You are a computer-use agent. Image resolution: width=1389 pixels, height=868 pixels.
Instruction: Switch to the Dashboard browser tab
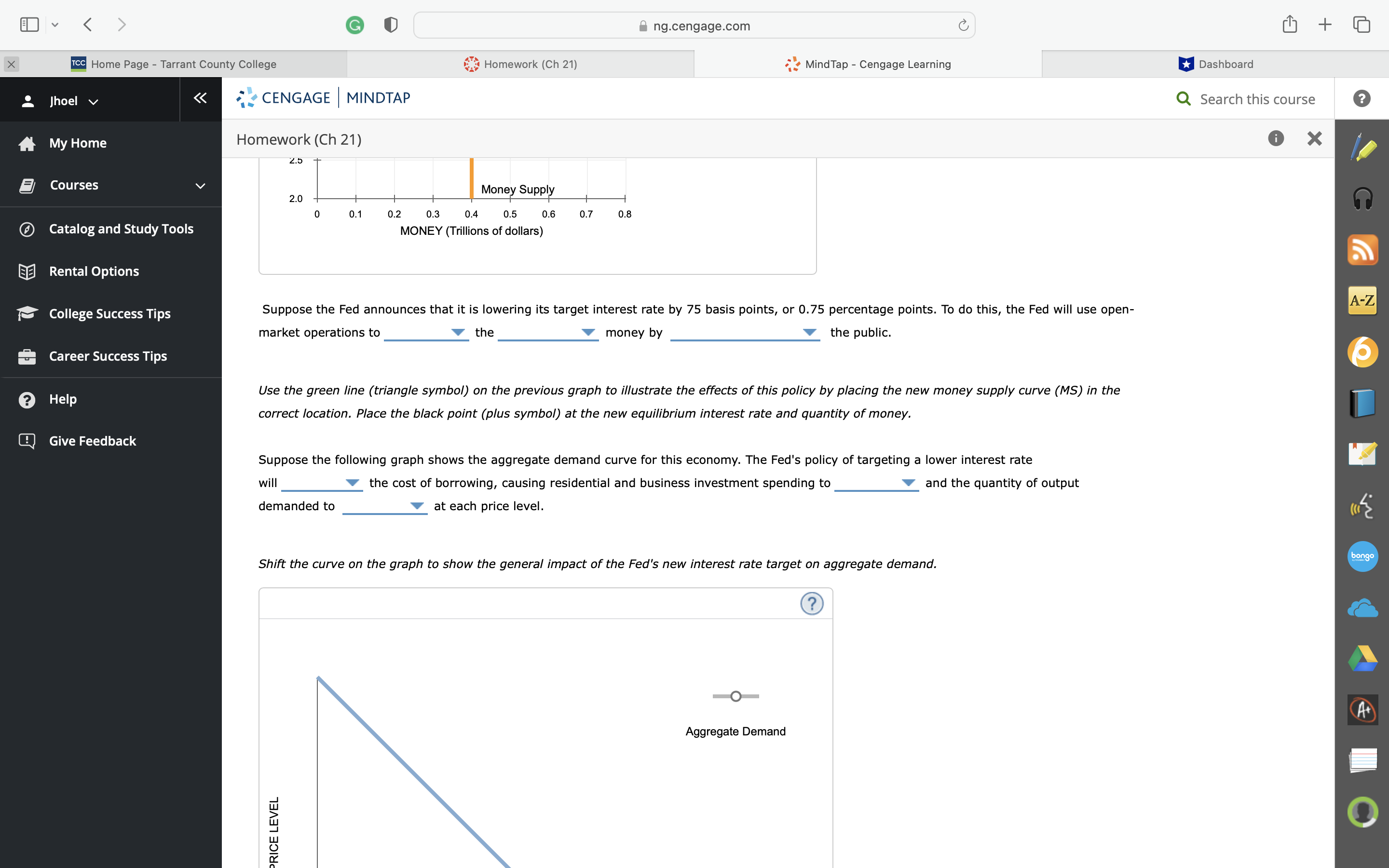(1217, 64)
